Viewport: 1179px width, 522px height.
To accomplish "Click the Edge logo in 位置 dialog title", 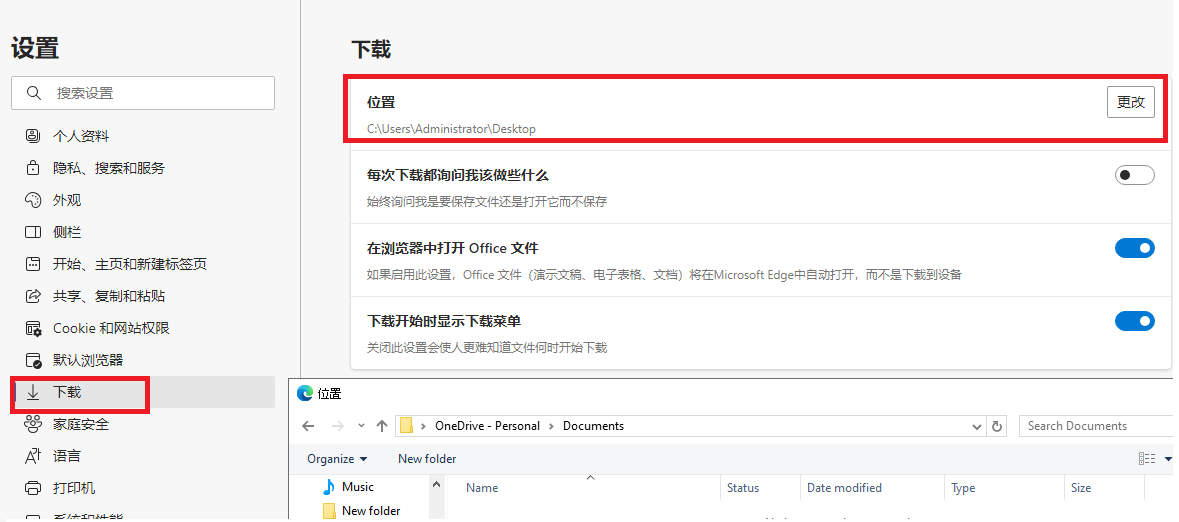I will 305,393.
